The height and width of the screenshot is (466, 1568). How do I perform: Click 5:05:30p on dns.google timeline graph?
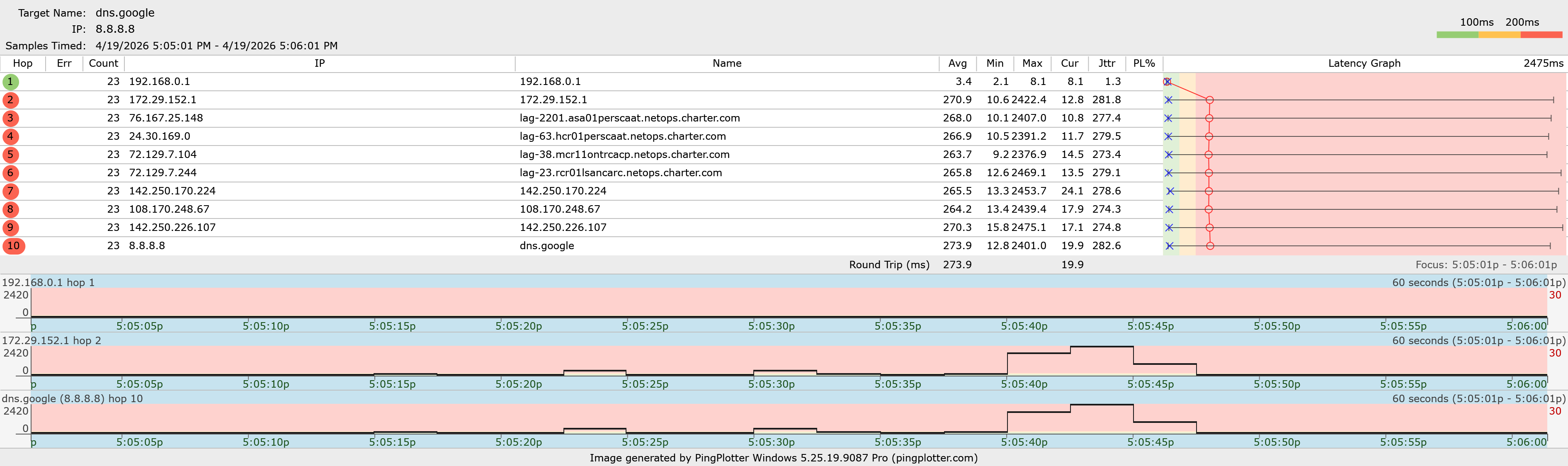point(771,442)
